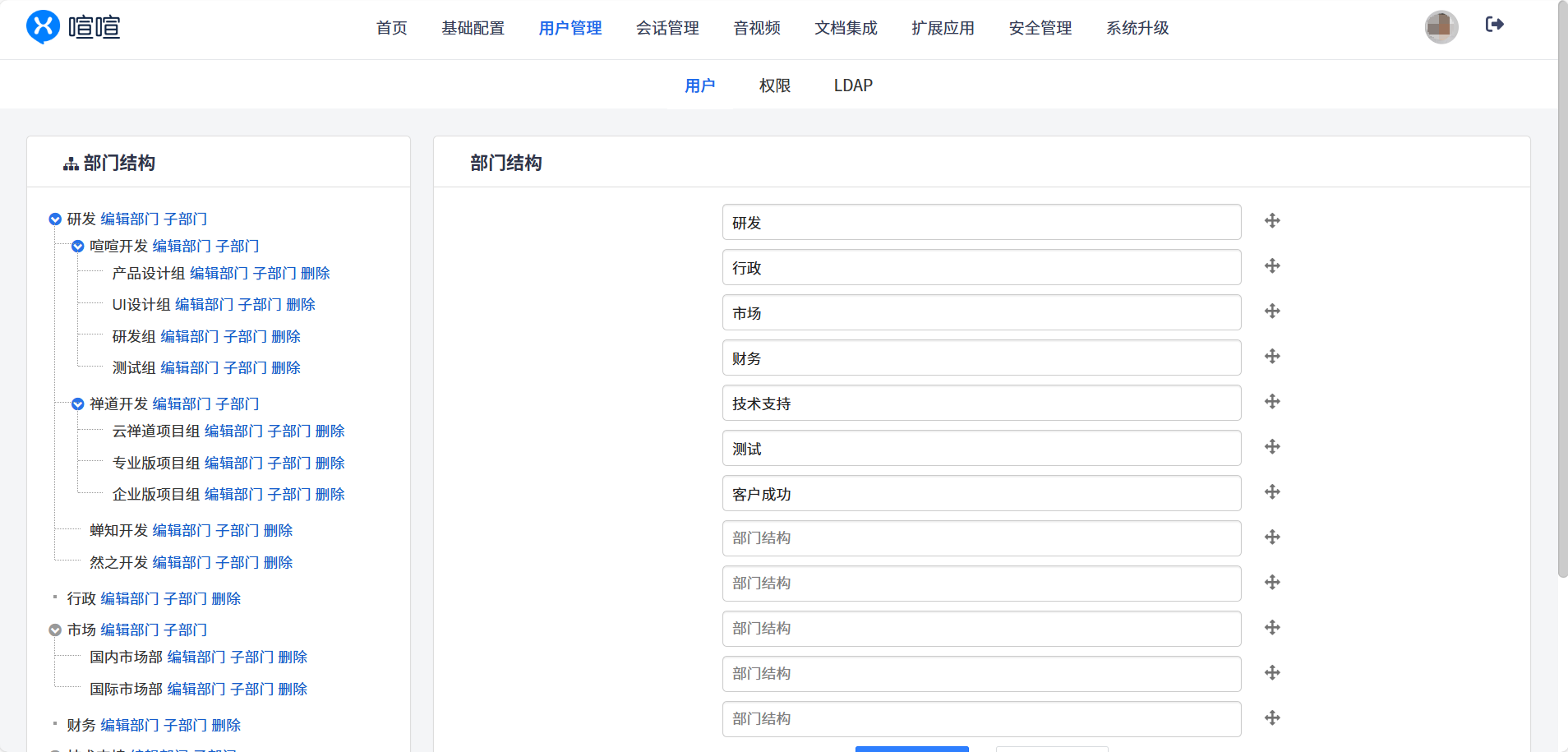
Task: Open the user avatar profile
Action: tap(1441, 27)
